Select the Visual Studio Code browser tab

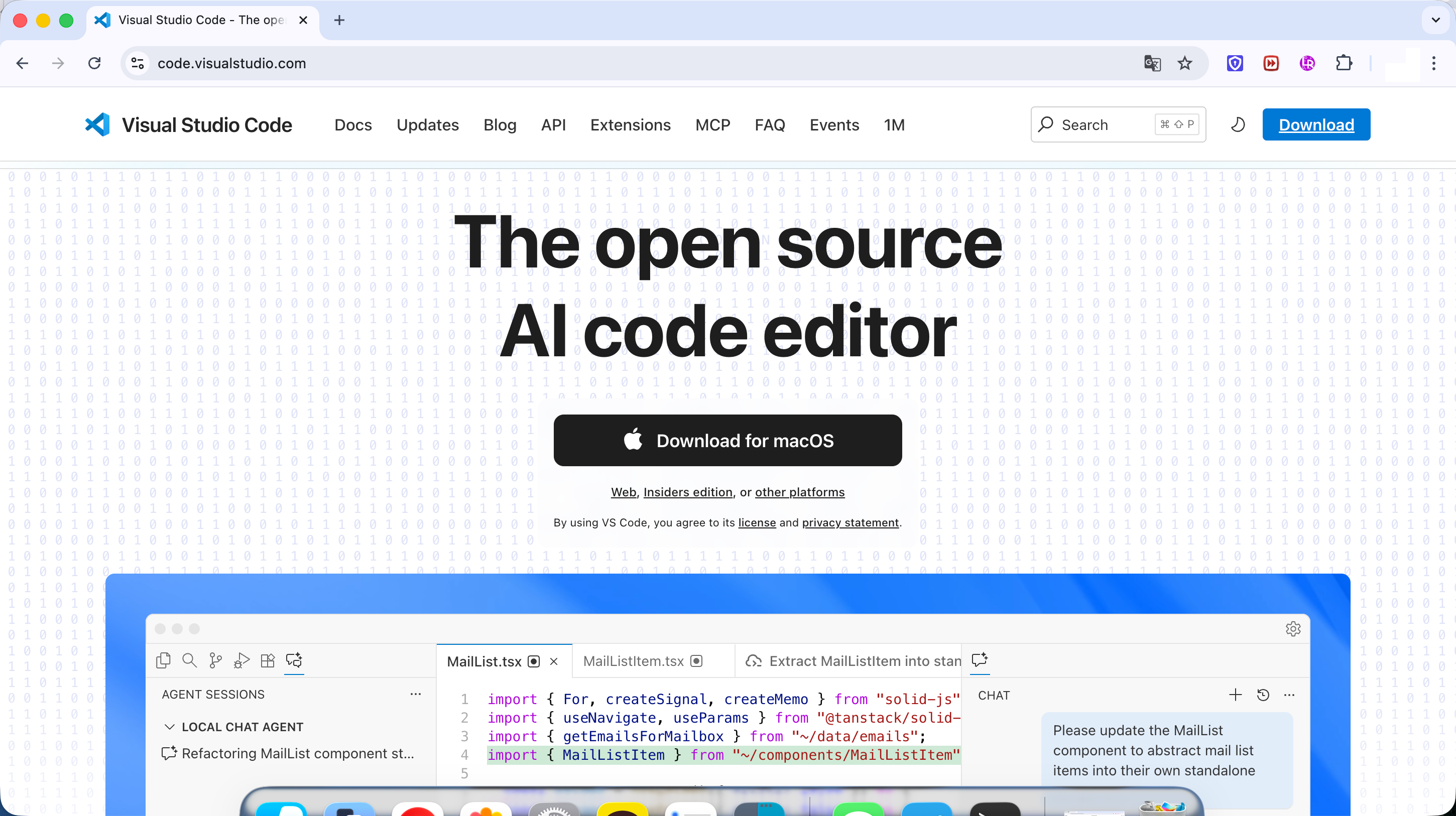click(202, 21)
